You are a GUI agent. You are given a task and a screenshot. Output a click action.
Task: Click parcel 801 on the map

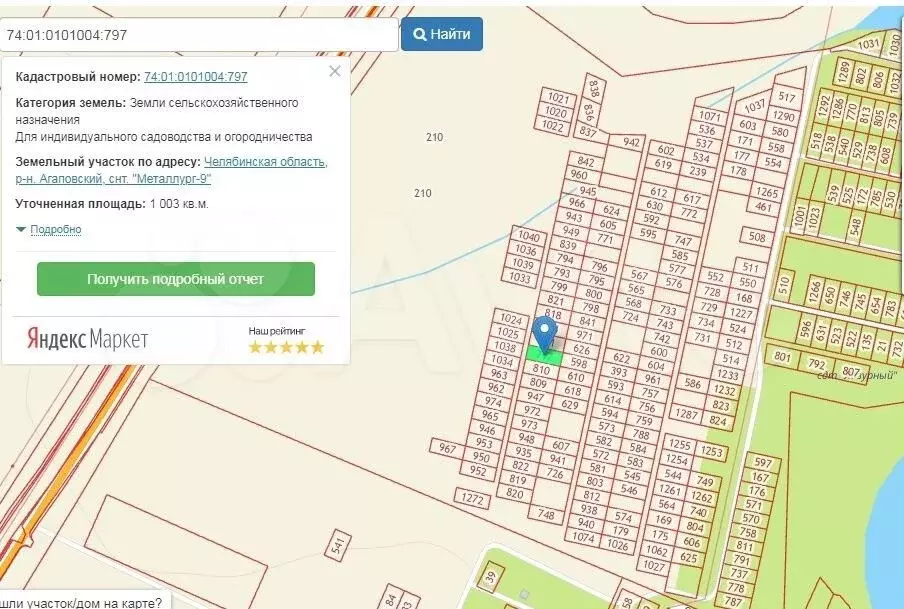782,357
